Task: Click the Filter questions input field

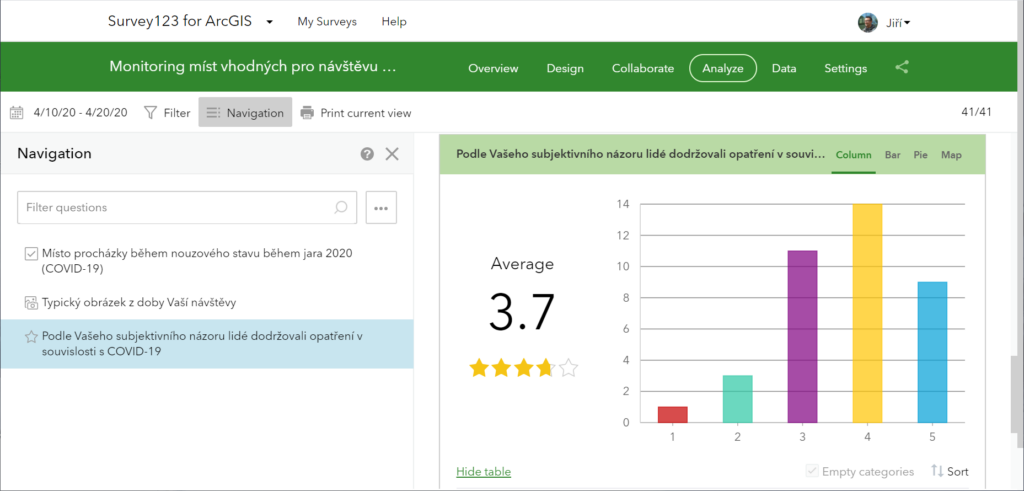Action: (175, 208)
